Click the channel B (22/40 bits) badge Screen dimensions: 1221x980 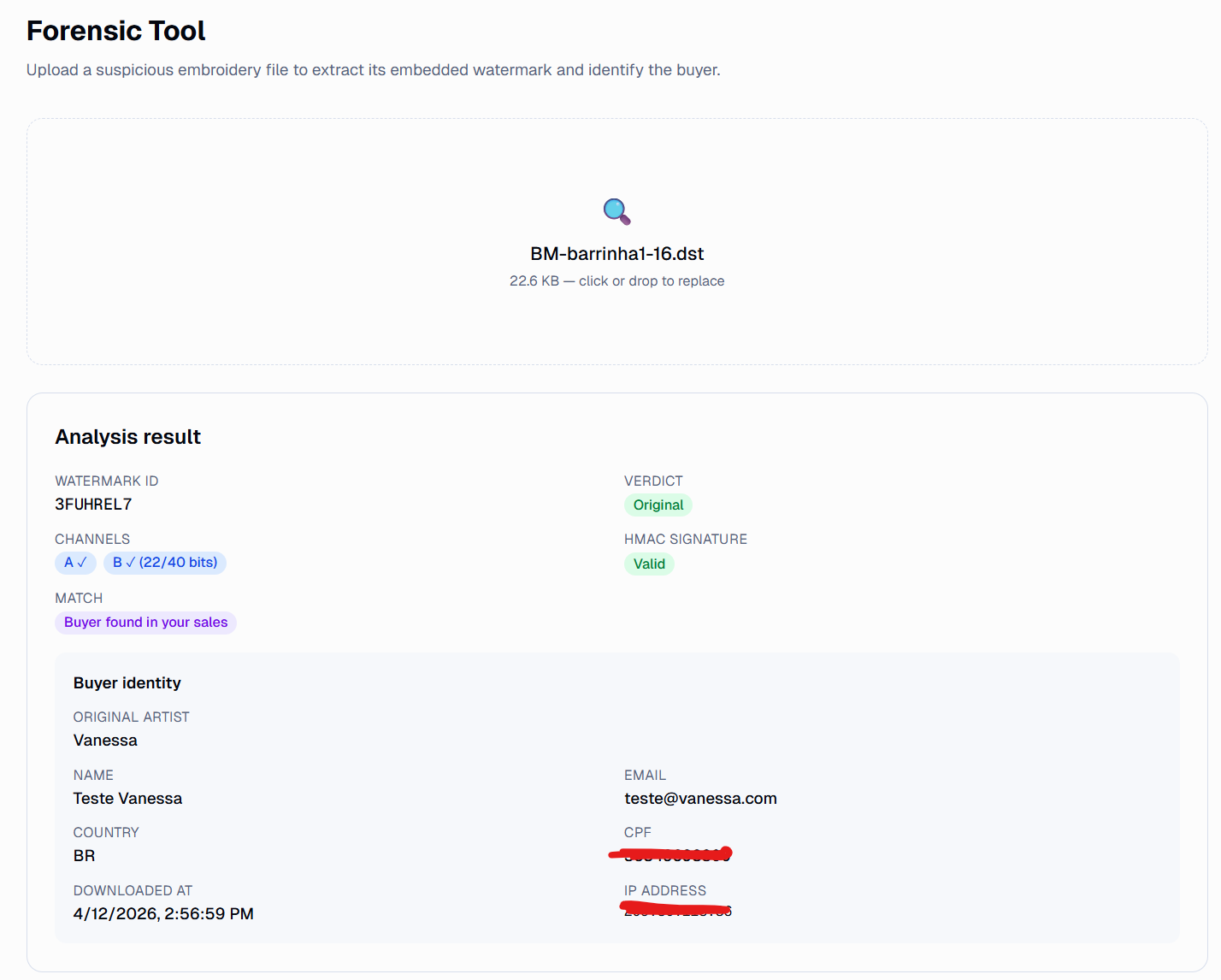pyautogui.click(x=165, y=563)
